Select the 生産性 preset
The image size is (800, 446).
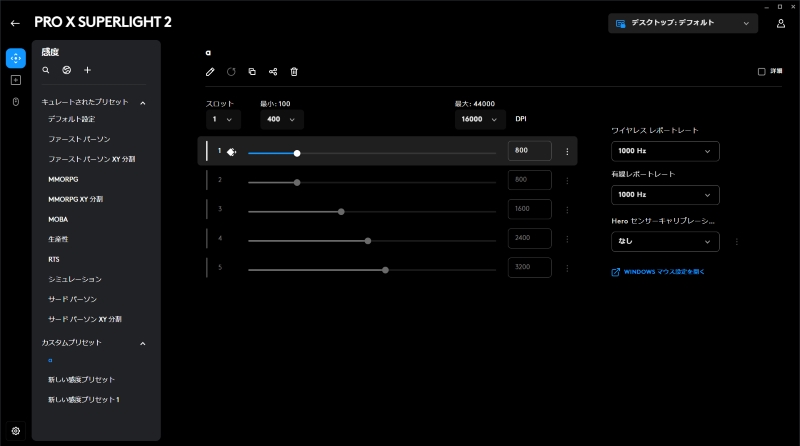pos(58,239)
